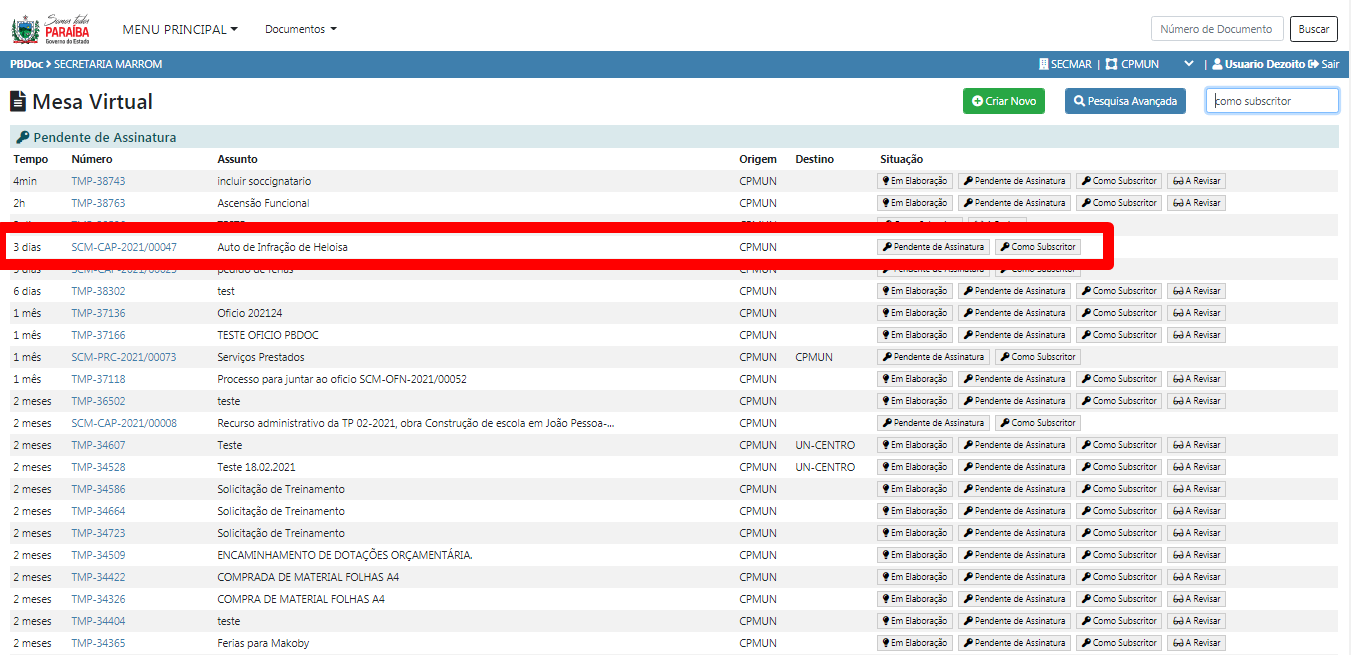Viewport: 1351px width, 655px height.
Task: Click the document icon beside Mesa Virtual
Action: point(19,102)
